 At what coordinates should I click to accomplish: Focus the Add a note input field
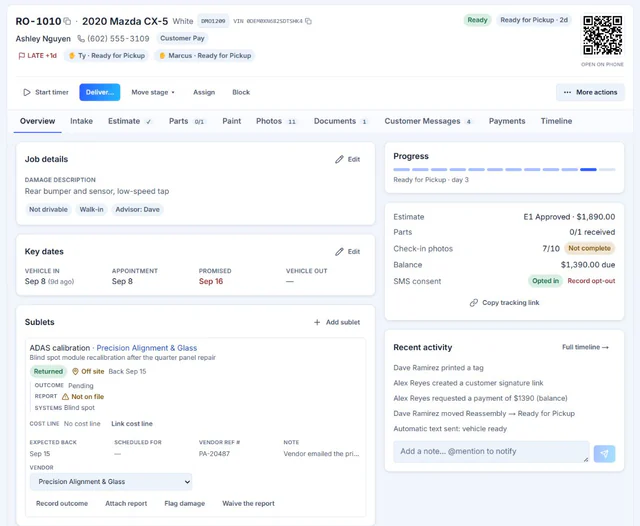[491, 452]
